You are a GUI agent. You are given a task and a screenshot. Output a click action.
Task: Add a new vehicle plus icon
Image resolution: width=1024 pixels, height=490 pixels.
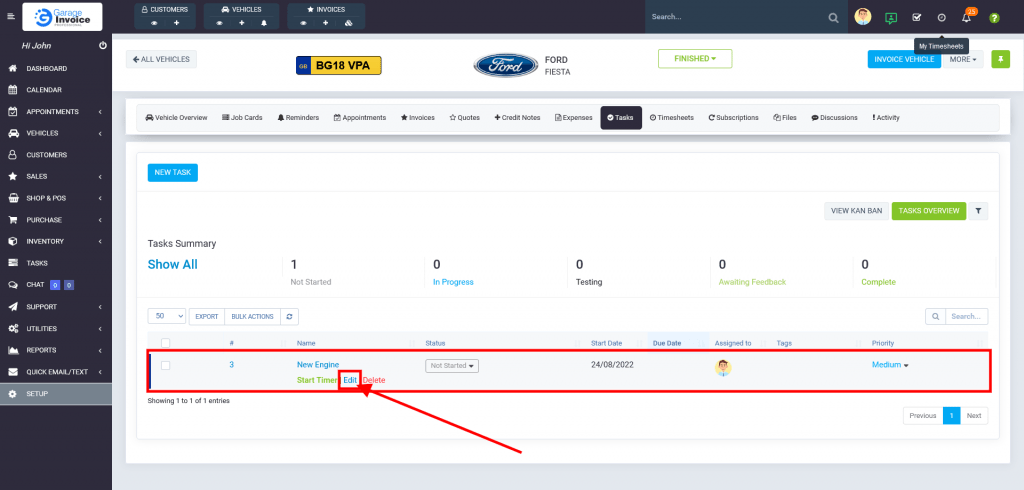(242, 23)
